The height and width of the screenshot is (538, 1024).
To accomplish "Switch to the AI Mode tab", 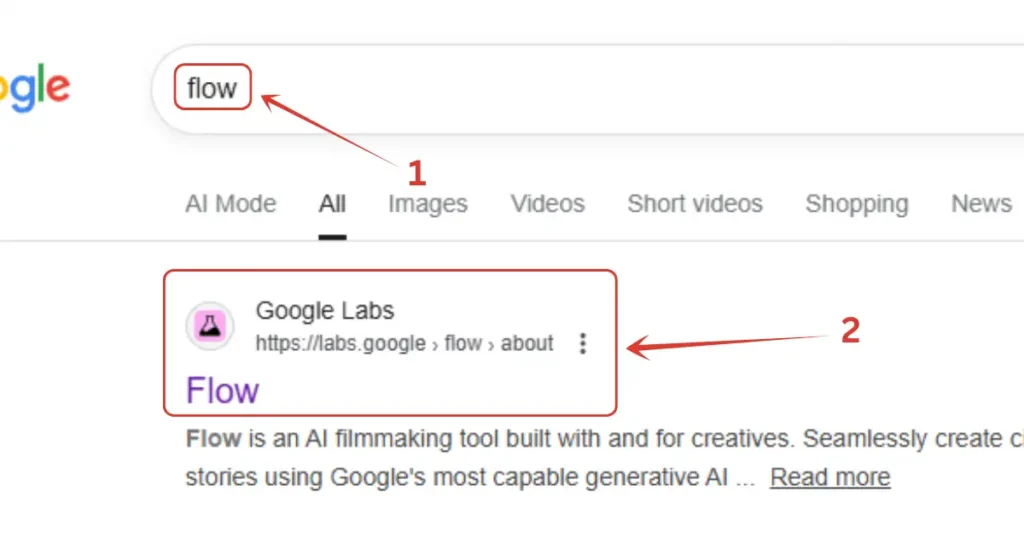I will 231,204.
